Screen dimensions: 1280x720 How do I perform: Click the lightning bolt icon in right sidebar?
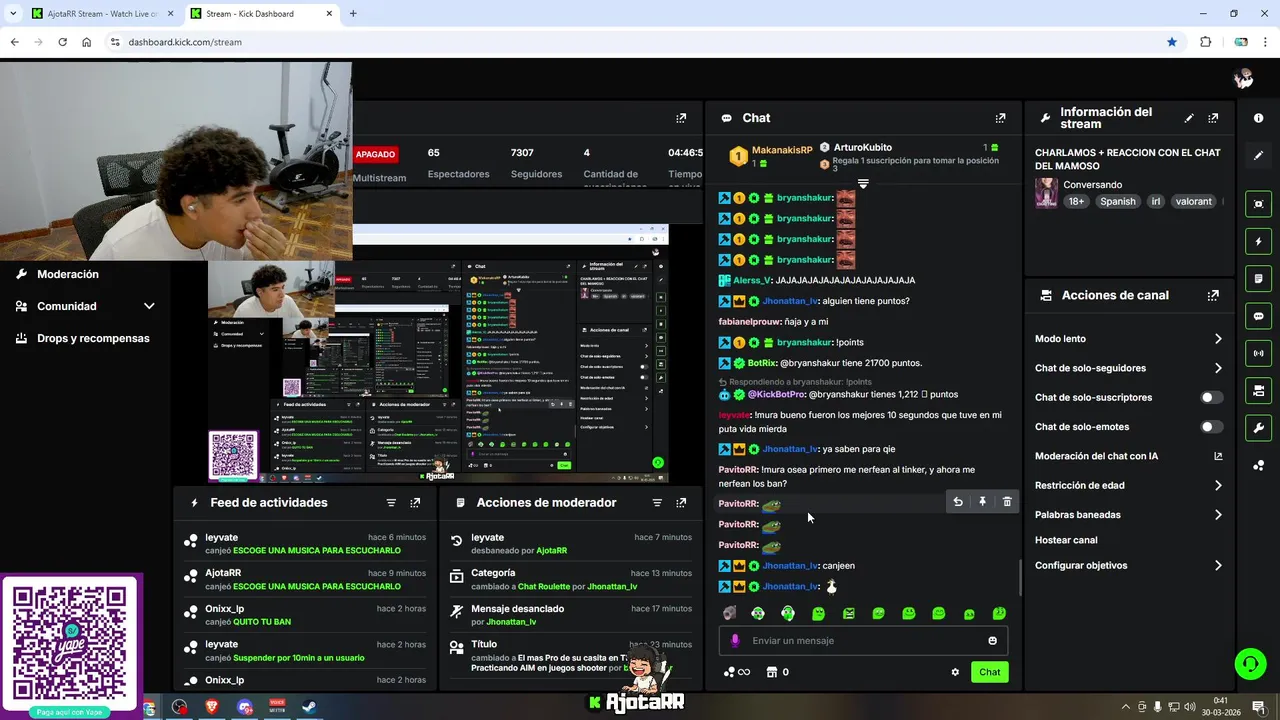[1258, 241]
